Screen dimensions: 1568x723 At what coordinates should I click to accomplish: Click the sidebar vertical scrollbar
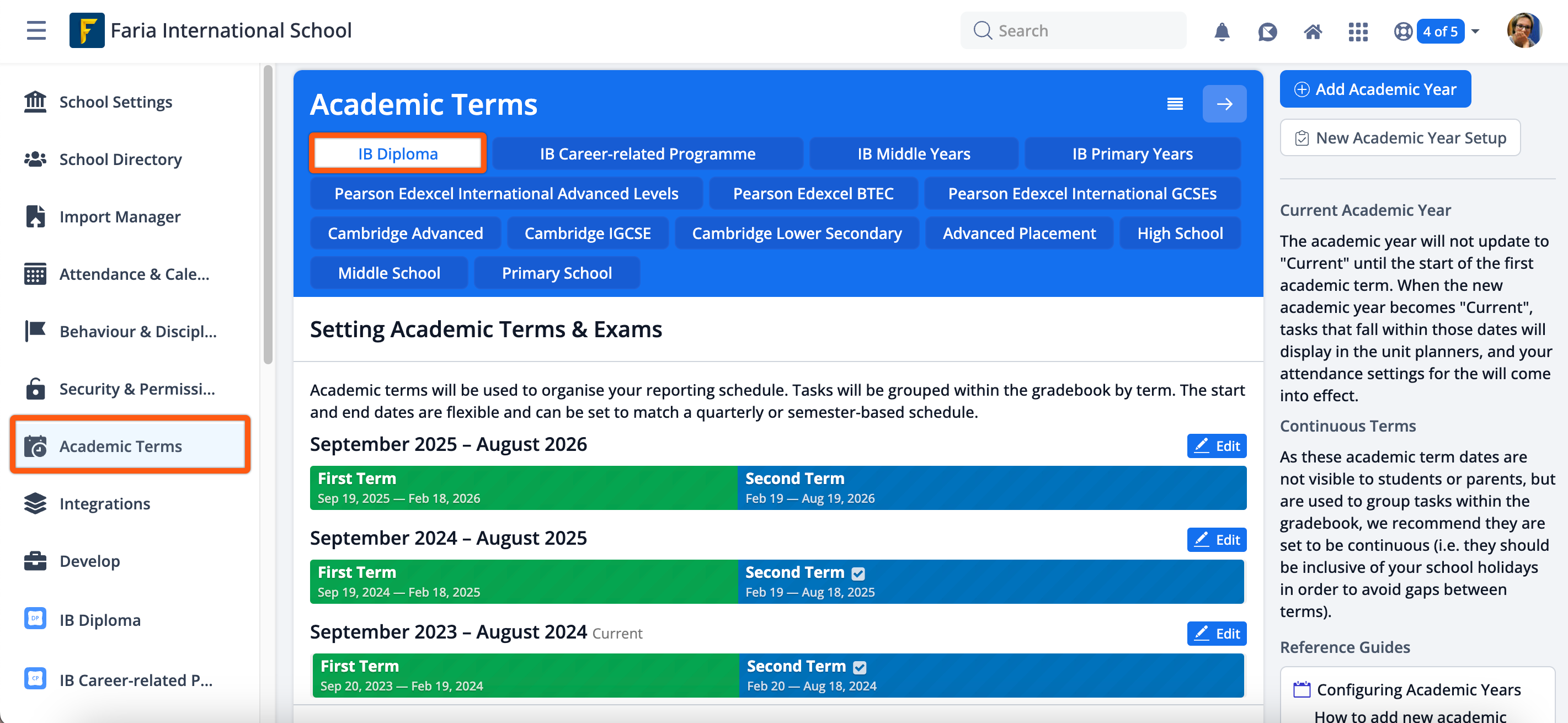point(268,215)
